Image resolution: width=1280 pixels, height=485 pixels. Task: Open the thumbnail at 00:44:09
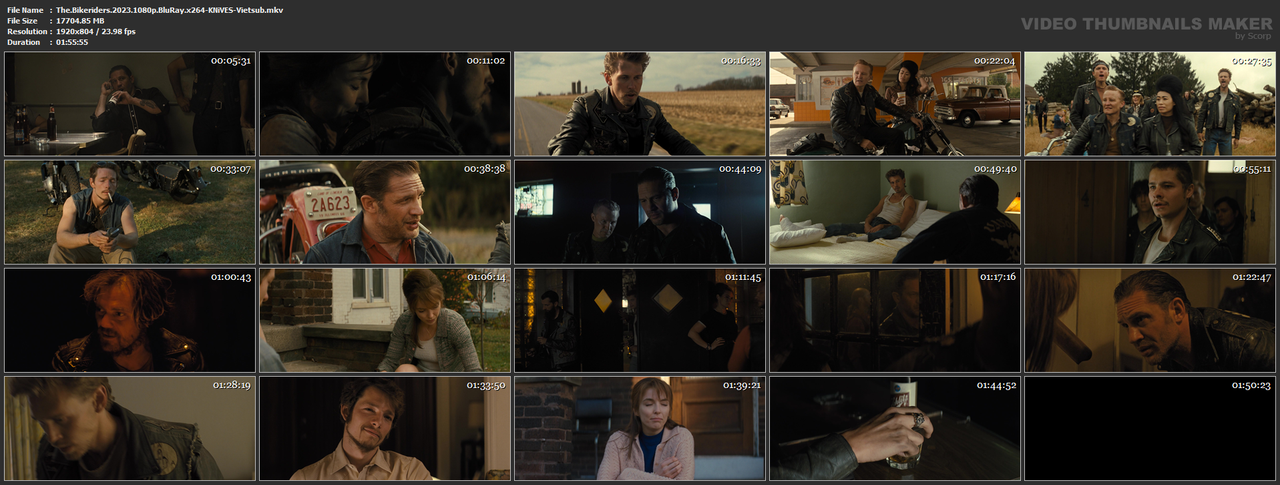click(x=640, y=212)
